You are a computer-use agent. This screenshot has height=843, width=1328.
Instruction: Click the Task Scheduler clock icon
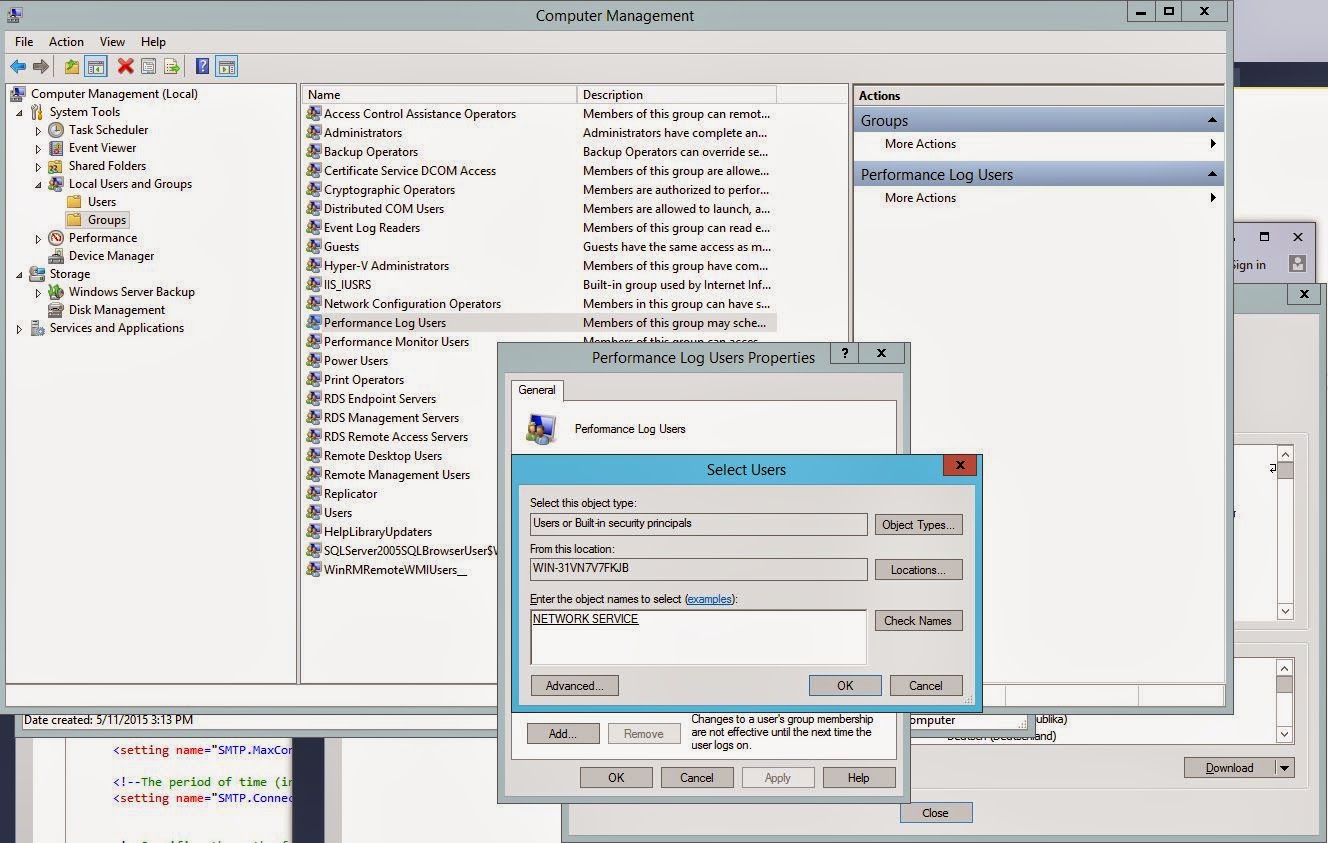pos(57,130)
